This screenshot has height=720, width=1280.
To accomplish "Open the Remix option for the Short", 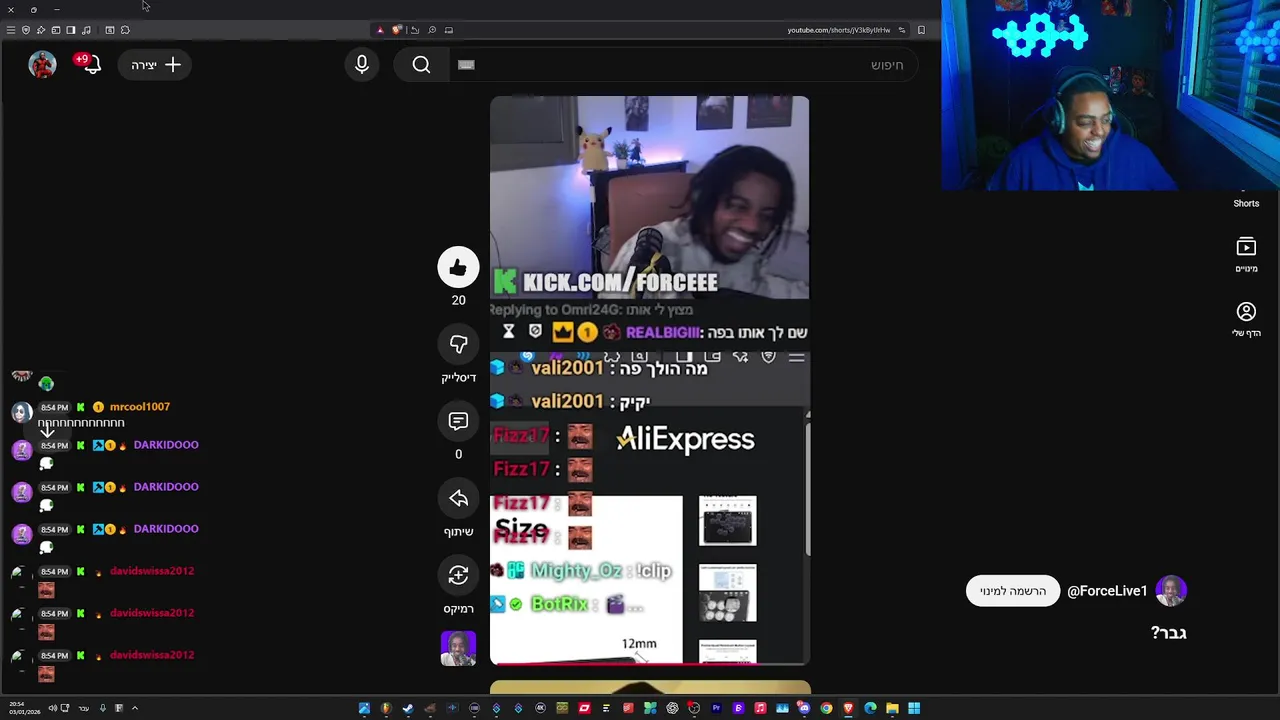I will point(458,575).
